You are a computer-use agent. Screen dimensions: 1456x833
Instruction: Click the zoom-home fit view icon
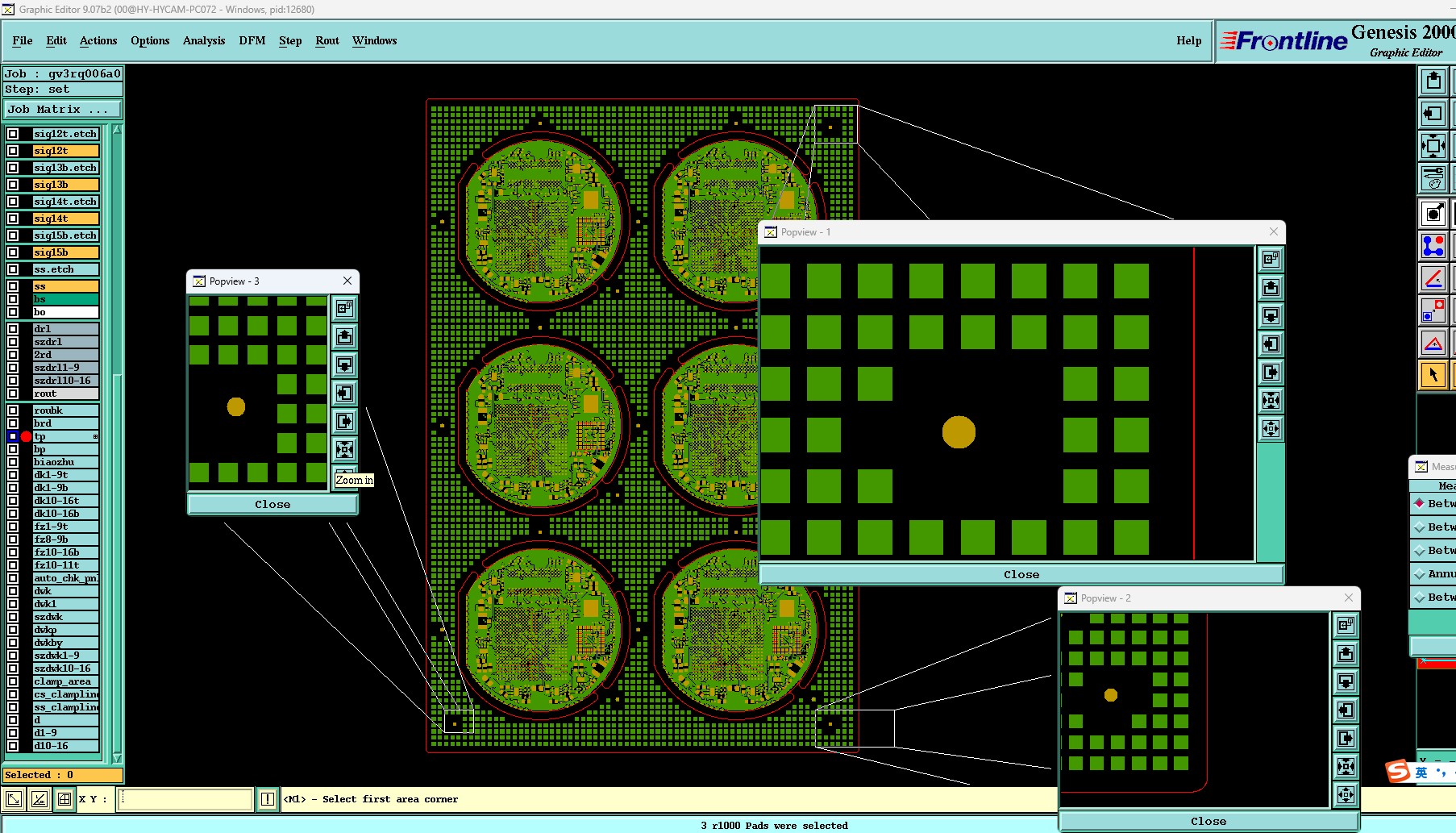click(x=1433, y=146)
